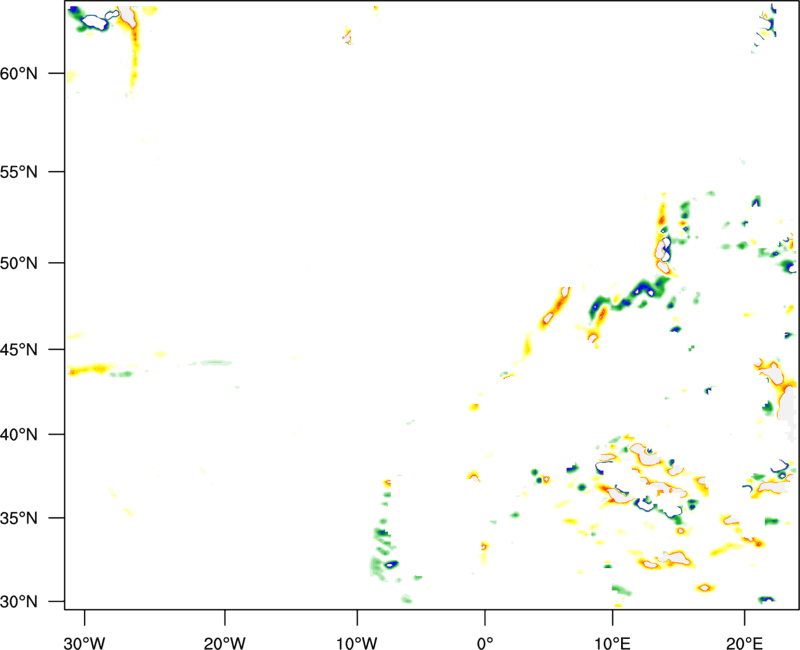Click the 20°W longitude label
This screenshot has width=800, height=650.
click(224, 643)
